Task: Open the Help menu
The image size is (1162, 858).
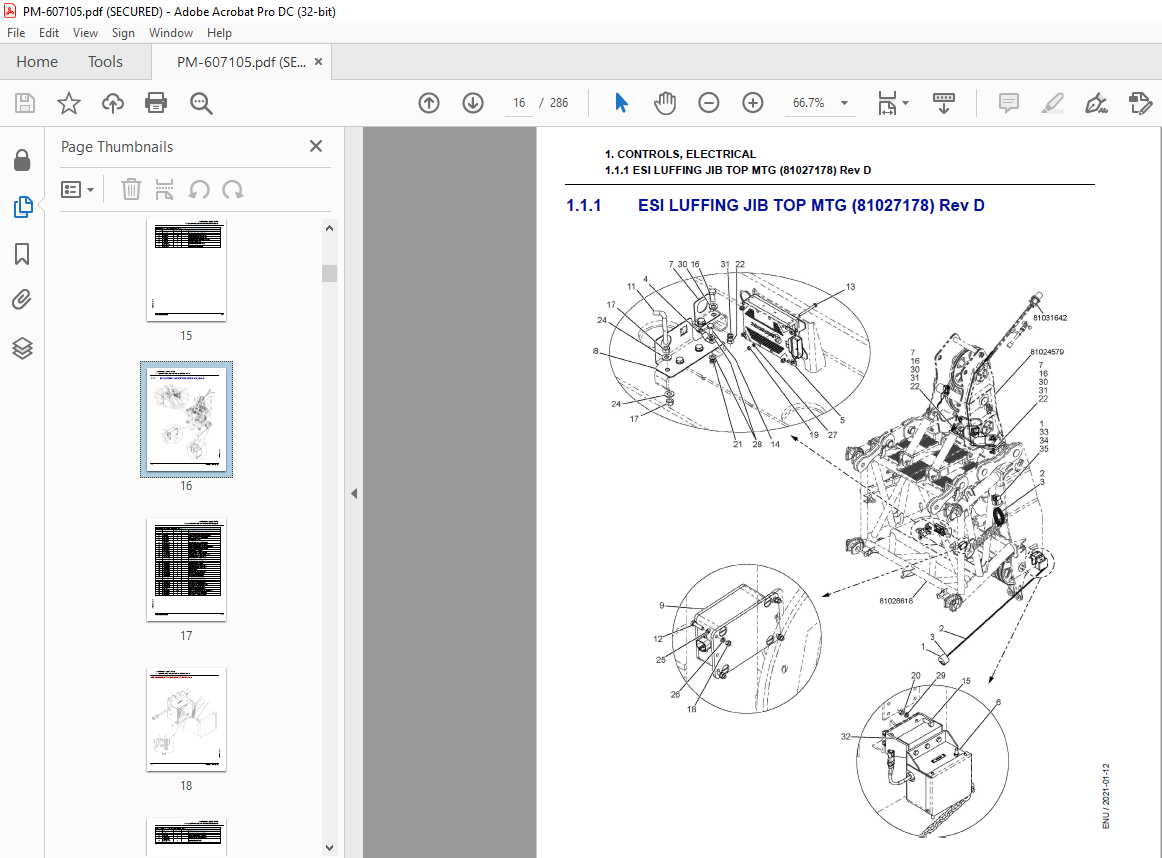Action: [219, 33]
